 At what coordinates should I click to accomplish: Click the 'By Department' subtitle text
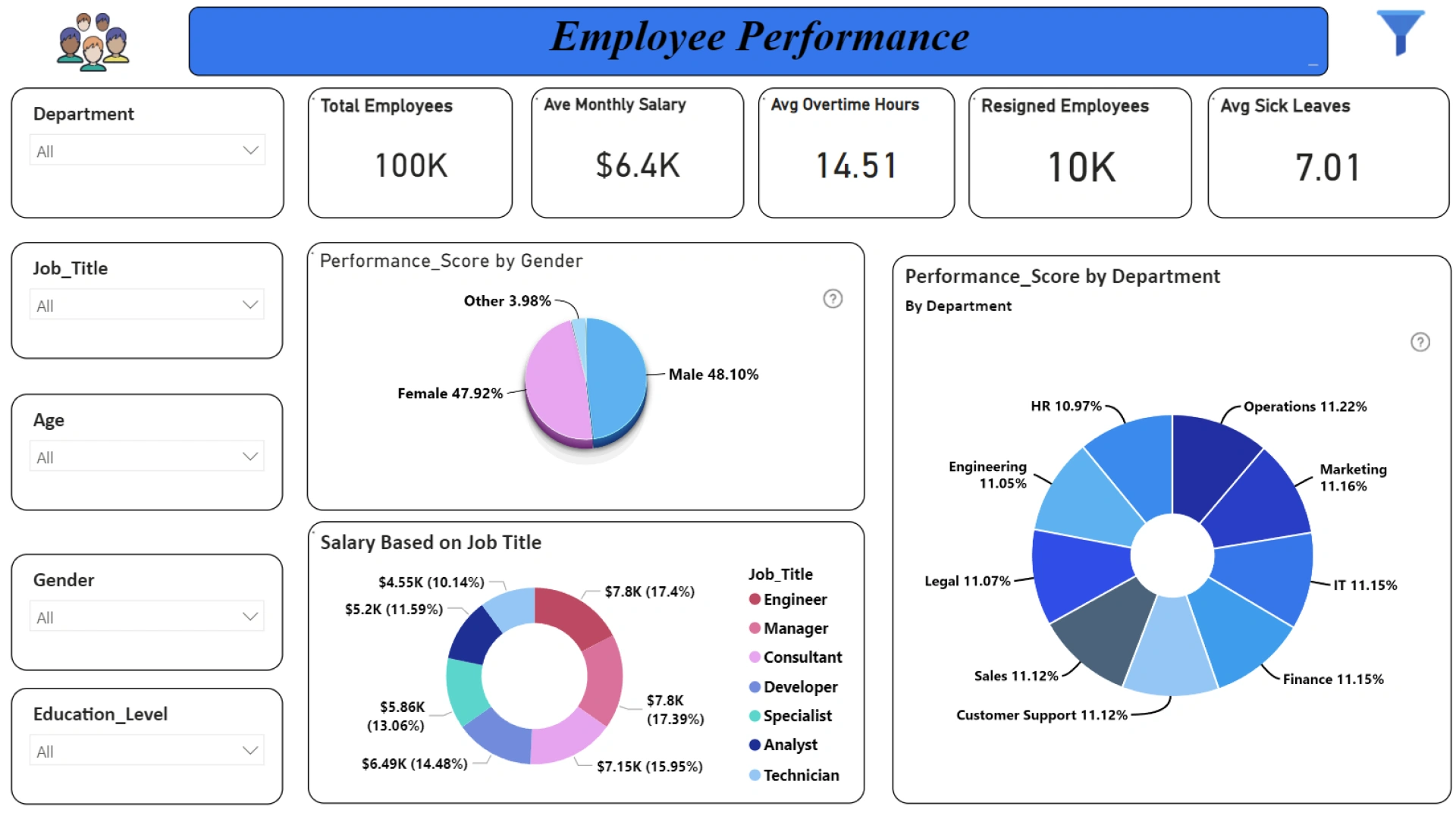959,306
